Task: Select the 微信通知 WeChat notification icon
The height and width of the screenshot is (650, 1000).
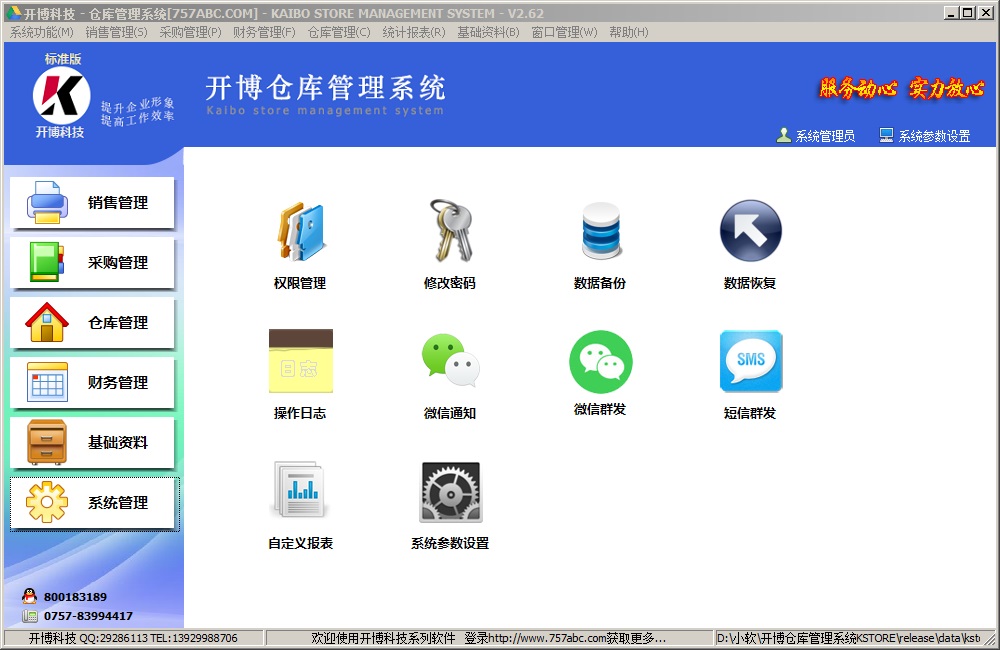Action: coord(450,362)
